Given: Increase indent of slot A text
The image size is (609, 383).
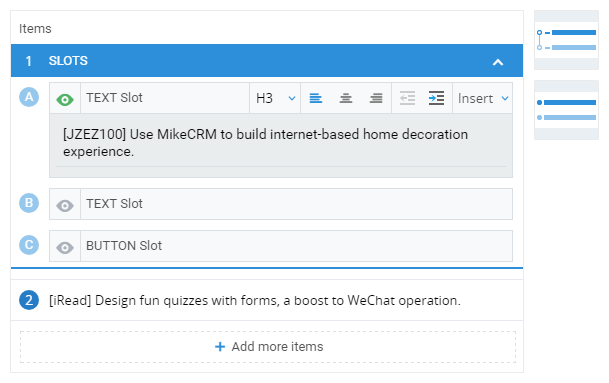Looking at the screenshot, I should (x=437, y=98).
